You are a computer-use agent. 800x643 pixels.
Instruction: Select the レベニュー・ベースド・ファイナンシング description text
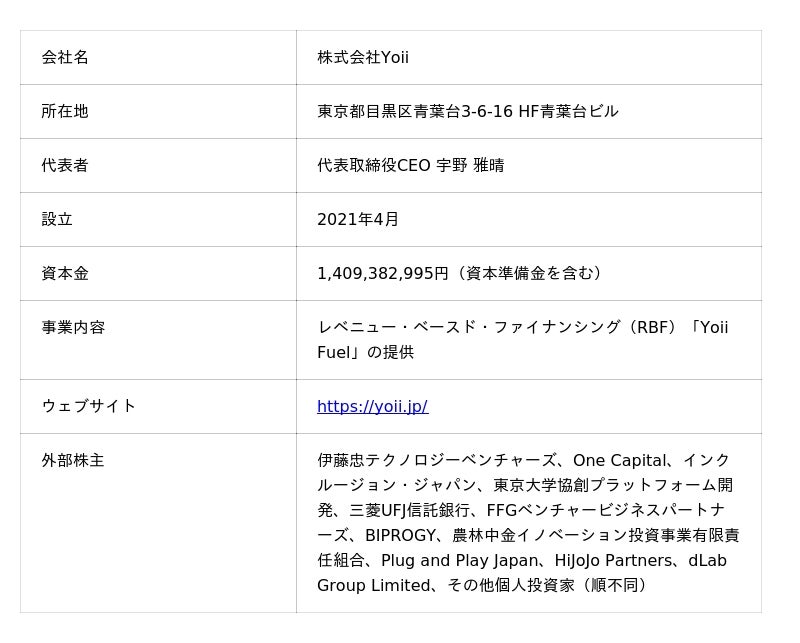tap(469, 328)
